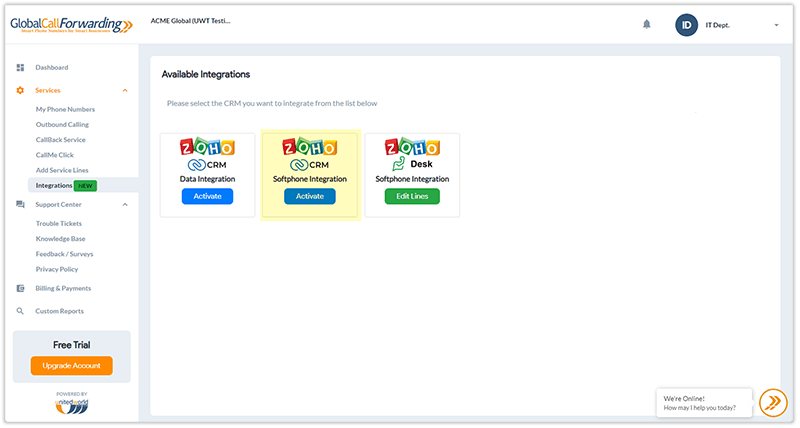This screenshot has width=800, height=428.
Task: Open CallMe Click
Action: point(55,155)
